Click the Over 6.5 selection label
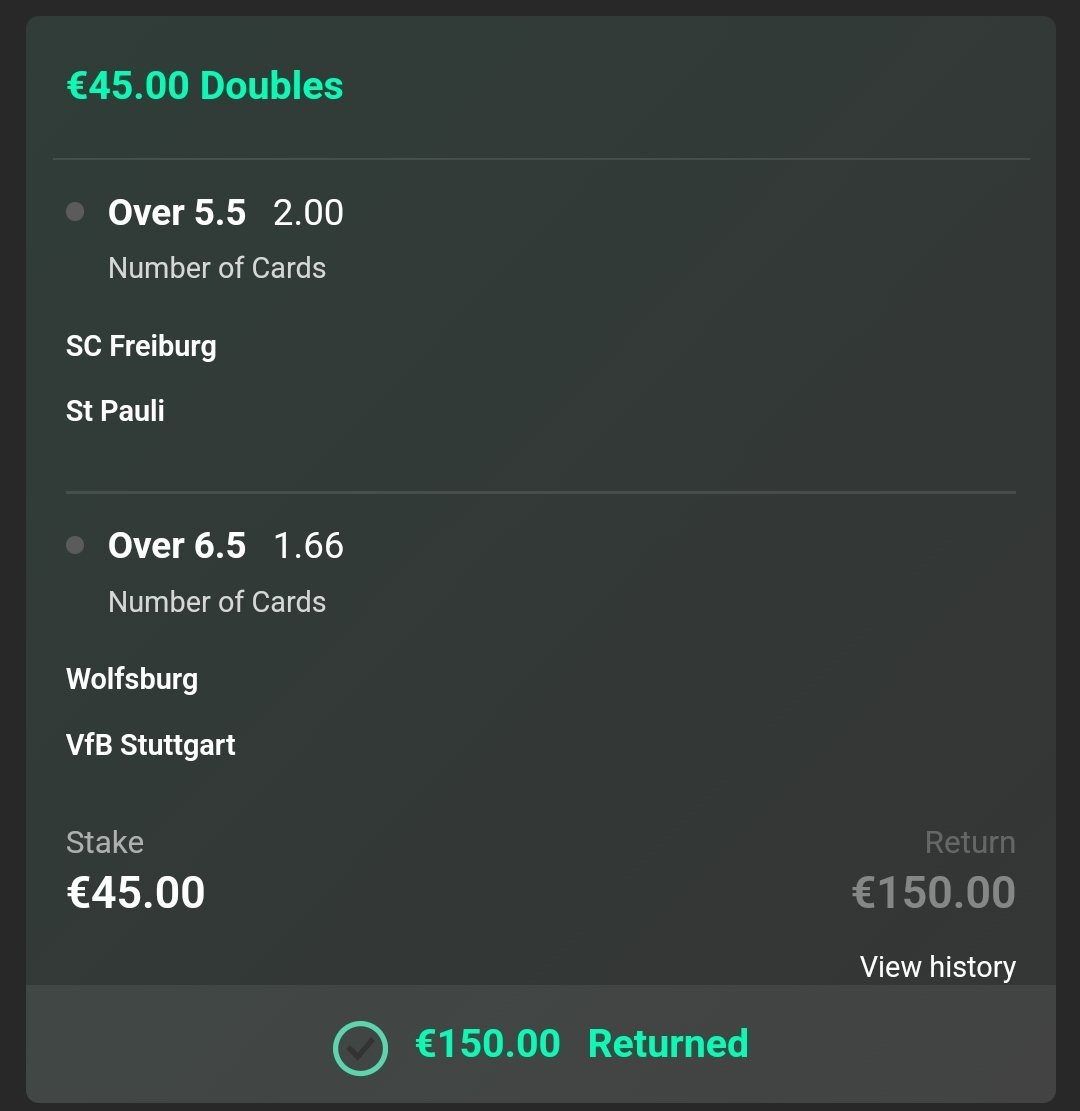 [177, 546]
